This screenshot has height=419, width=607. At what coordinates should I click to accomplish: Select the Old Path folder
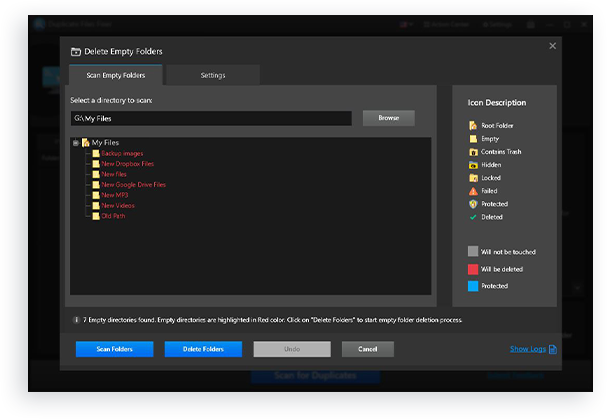click(x=114, y=215)
